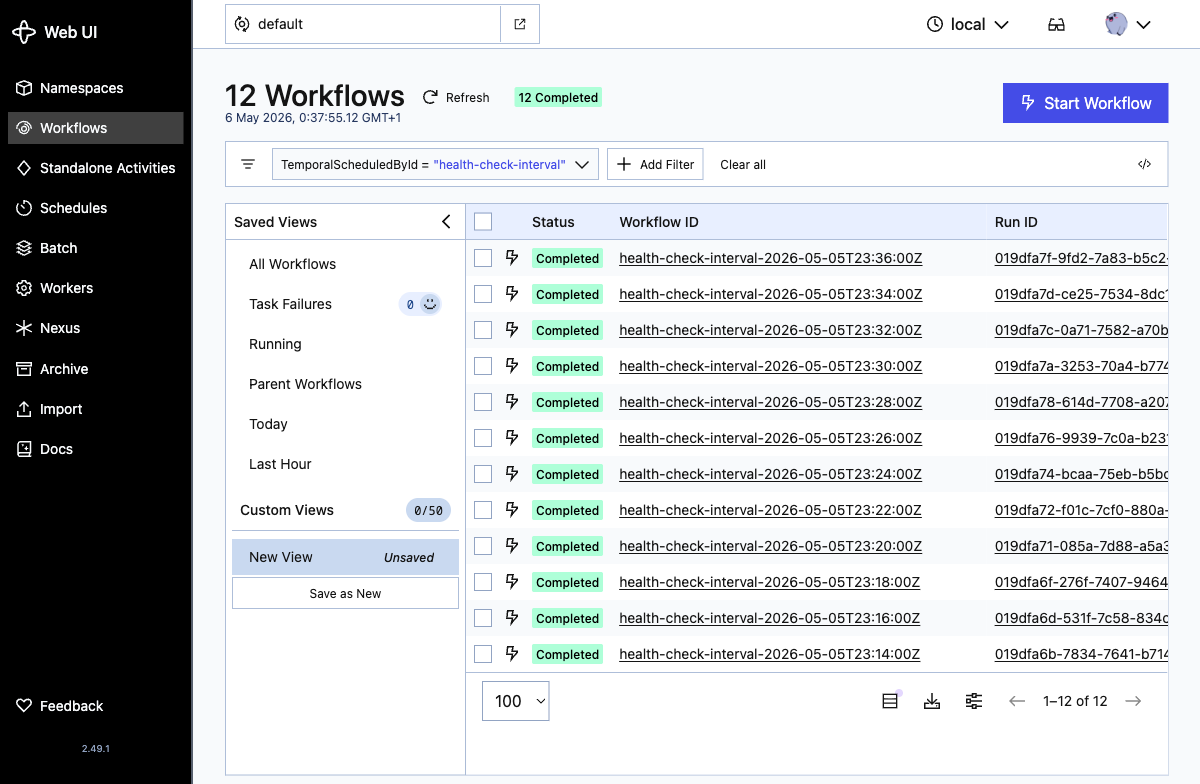
Task: Click the lightning icon on 23:18:00Z row
Action: 512,582
